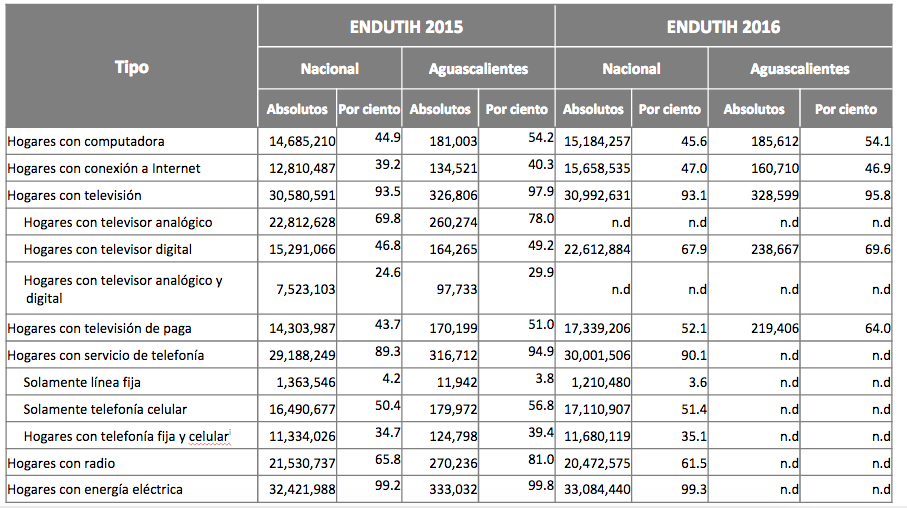Image resolution: width=907 pixels, height=508 pixels.
Task: Click the cell with value 33,084,440
Action: 596,490
